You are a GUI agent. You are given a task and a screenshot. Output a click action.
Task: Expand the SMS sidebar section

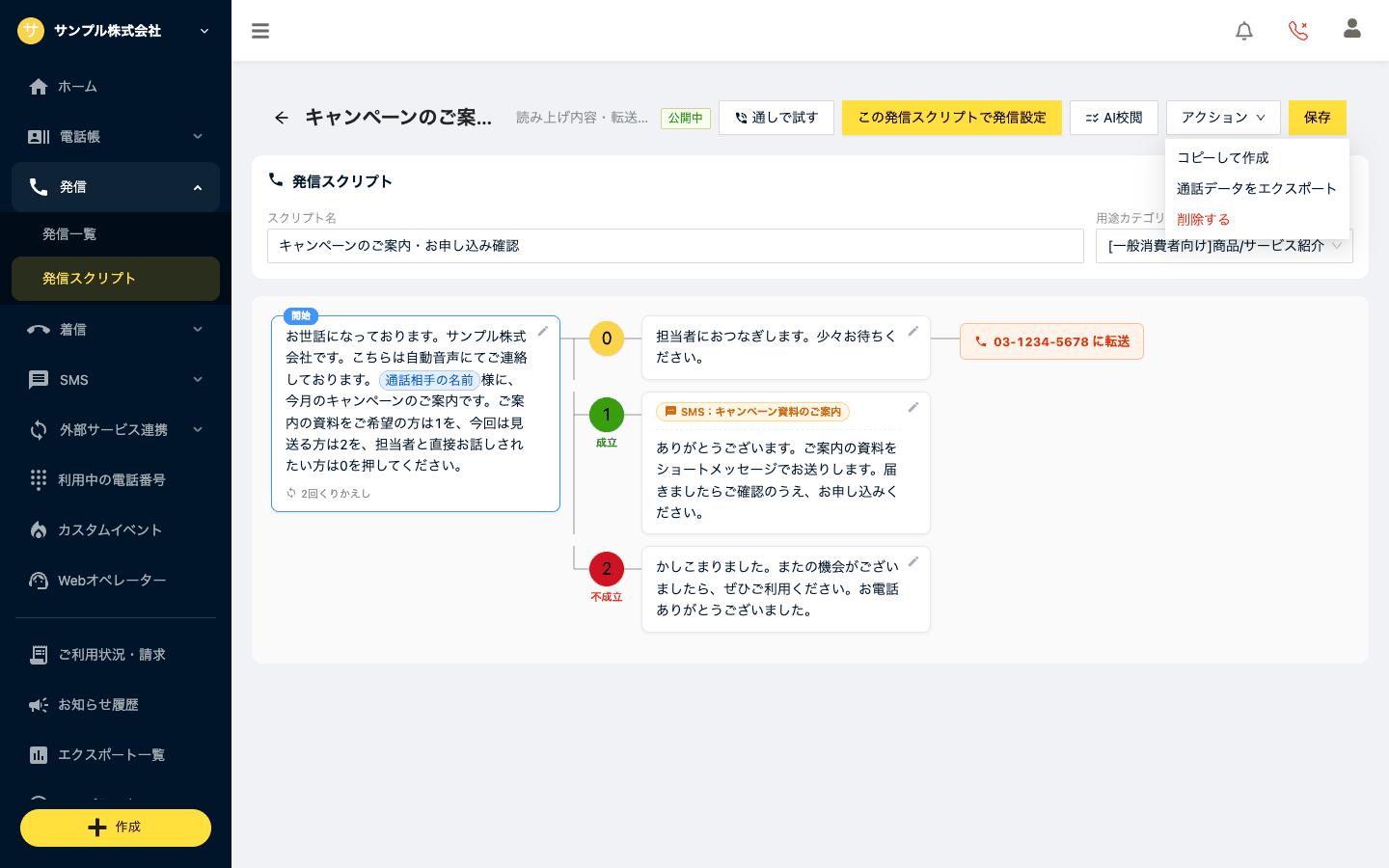click(116, 379)
